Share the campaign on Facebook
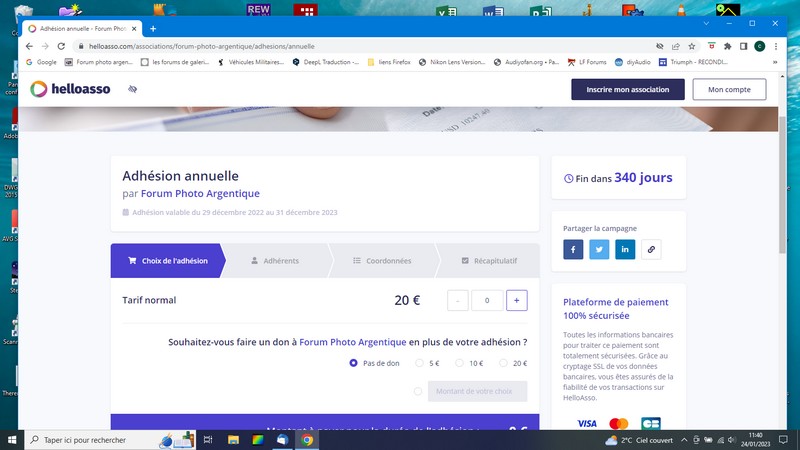This screenshot has height=450, width=800. (x=573, y=249)
